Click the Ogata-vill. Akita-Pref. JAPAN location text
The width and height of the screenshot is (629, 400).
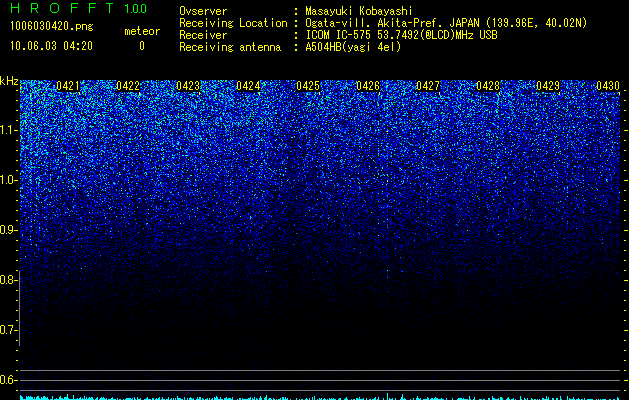point(446,23)
